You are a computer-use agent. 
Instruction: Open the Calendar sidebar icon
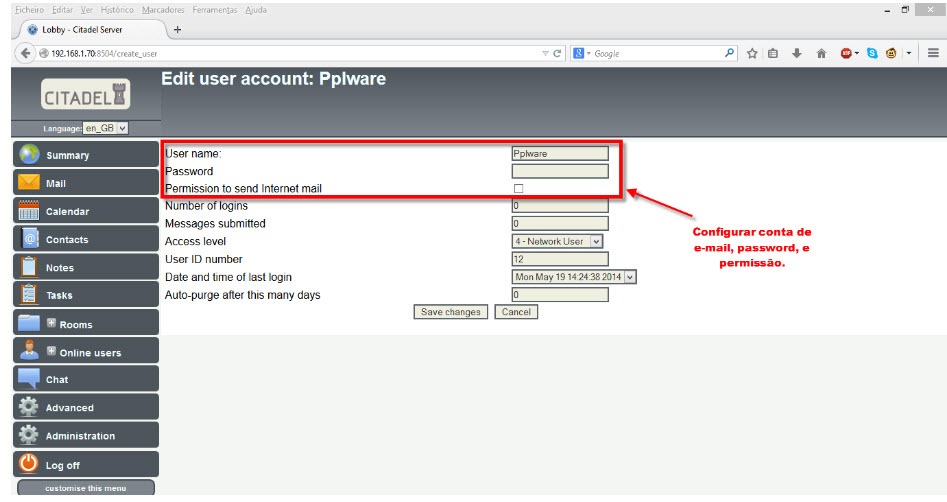click(x=29, y=211)
